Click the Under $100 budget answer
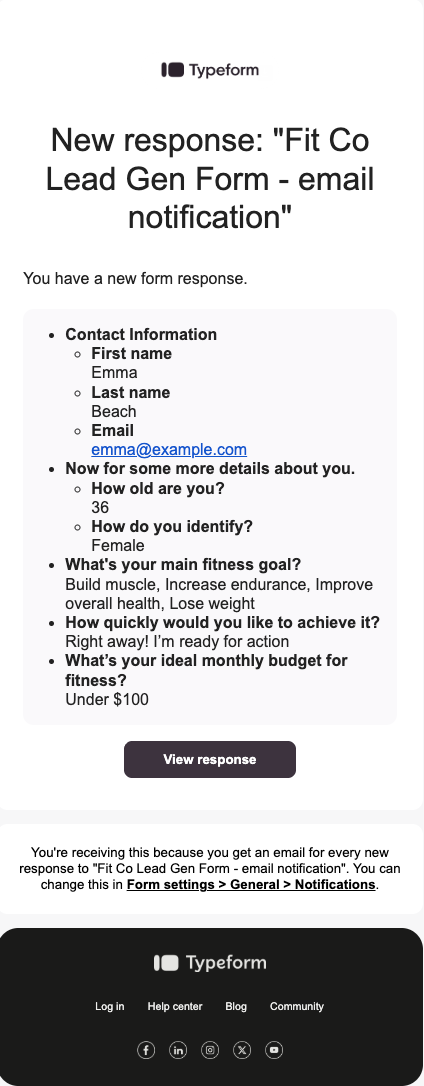This screenshot has width=424, height=1086. click(x=107, y=700)
